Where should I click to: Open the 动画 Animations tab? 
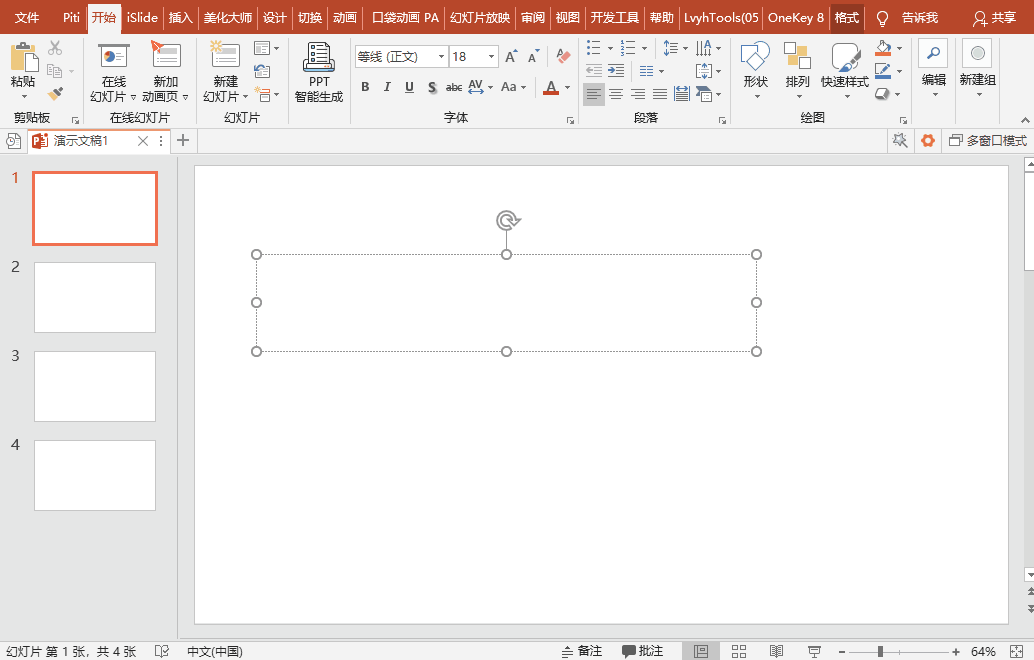click(344, 18)
